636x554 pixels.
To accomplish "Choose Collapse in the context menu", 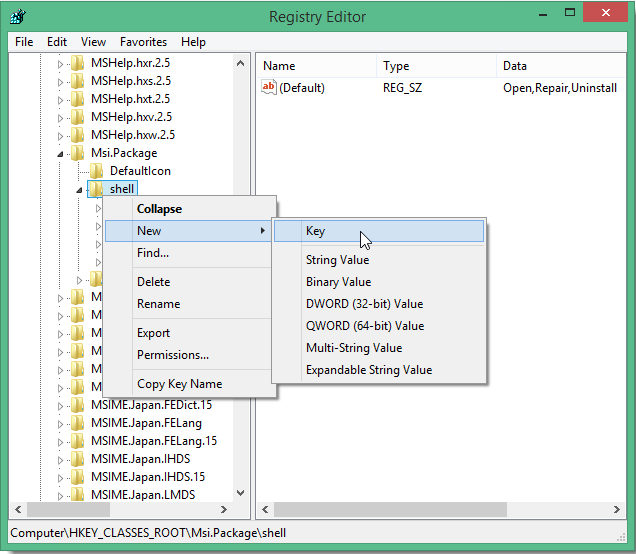I will click(190, 209).
